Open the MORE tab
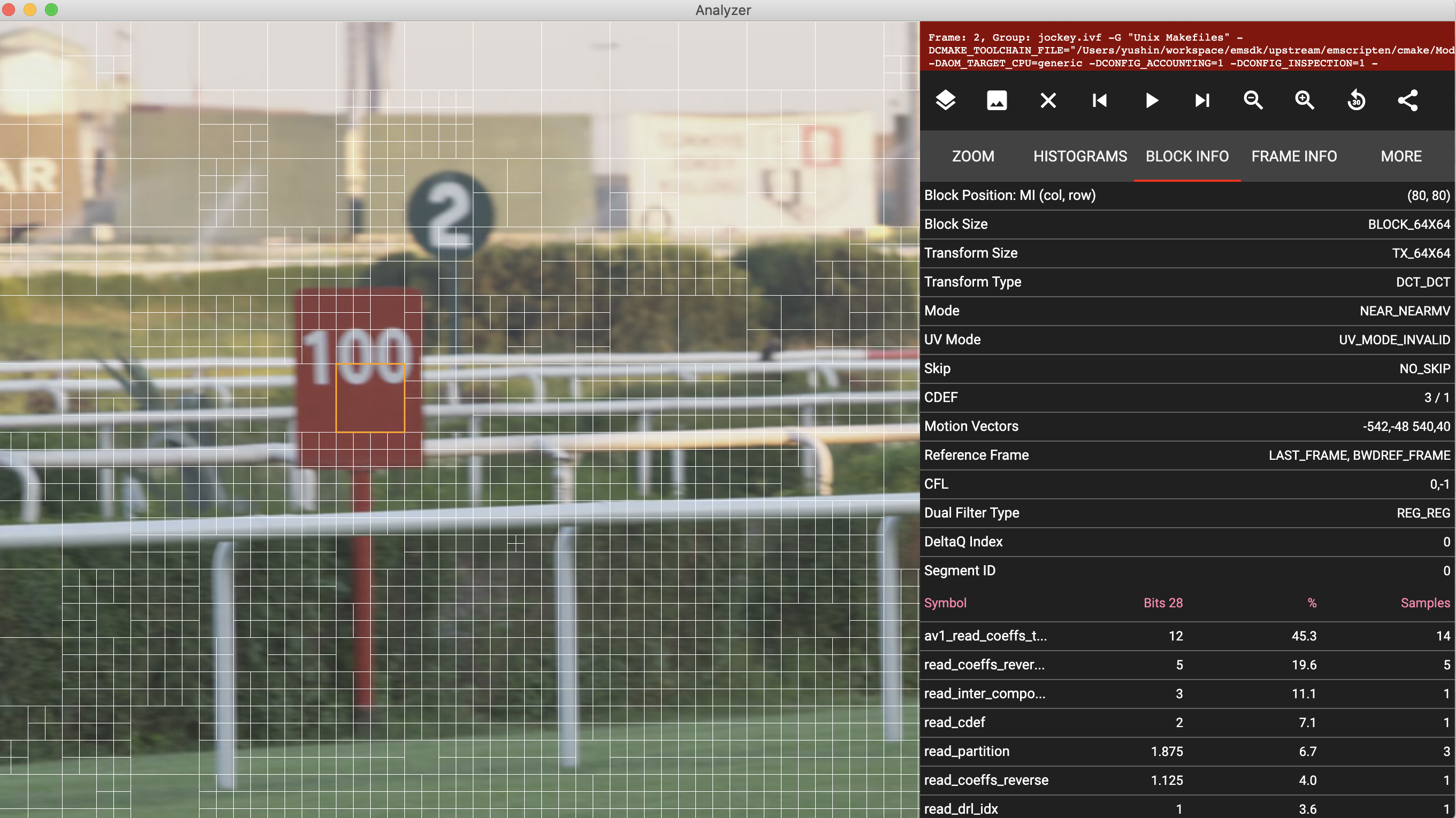The width and height of the screenshot is (1456, 818). (1400, 157)
